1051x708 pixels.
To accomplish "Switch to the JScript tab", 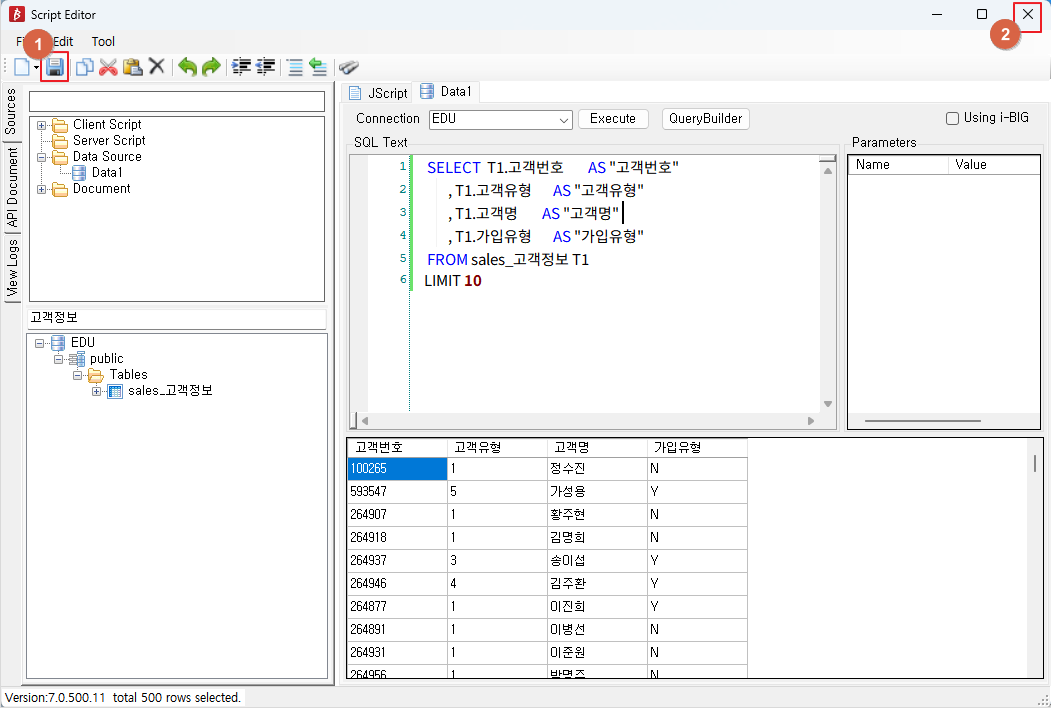I will click(x=379, y=93).
